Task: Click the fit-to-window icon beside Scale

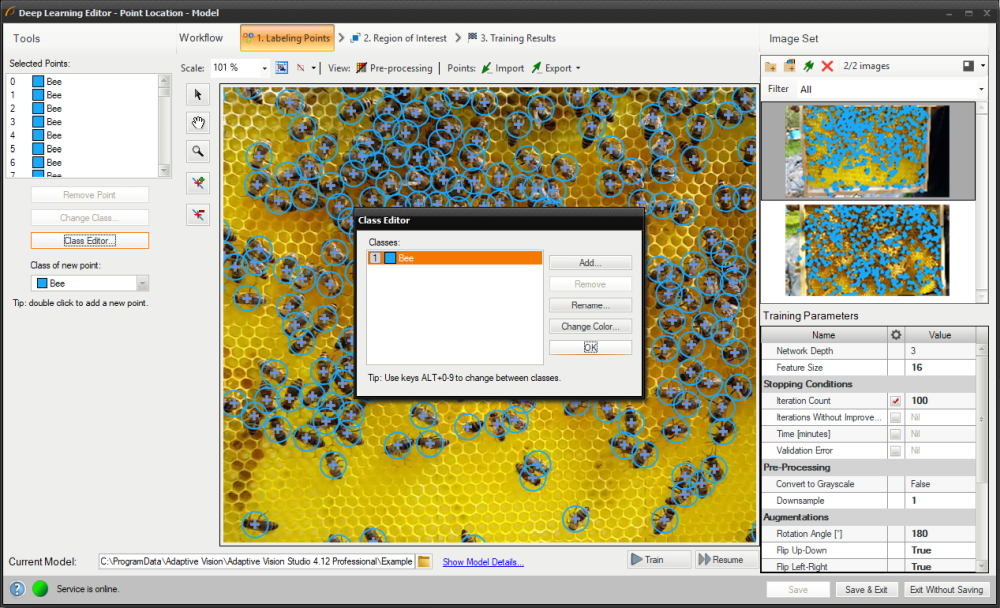Action: 282,68
